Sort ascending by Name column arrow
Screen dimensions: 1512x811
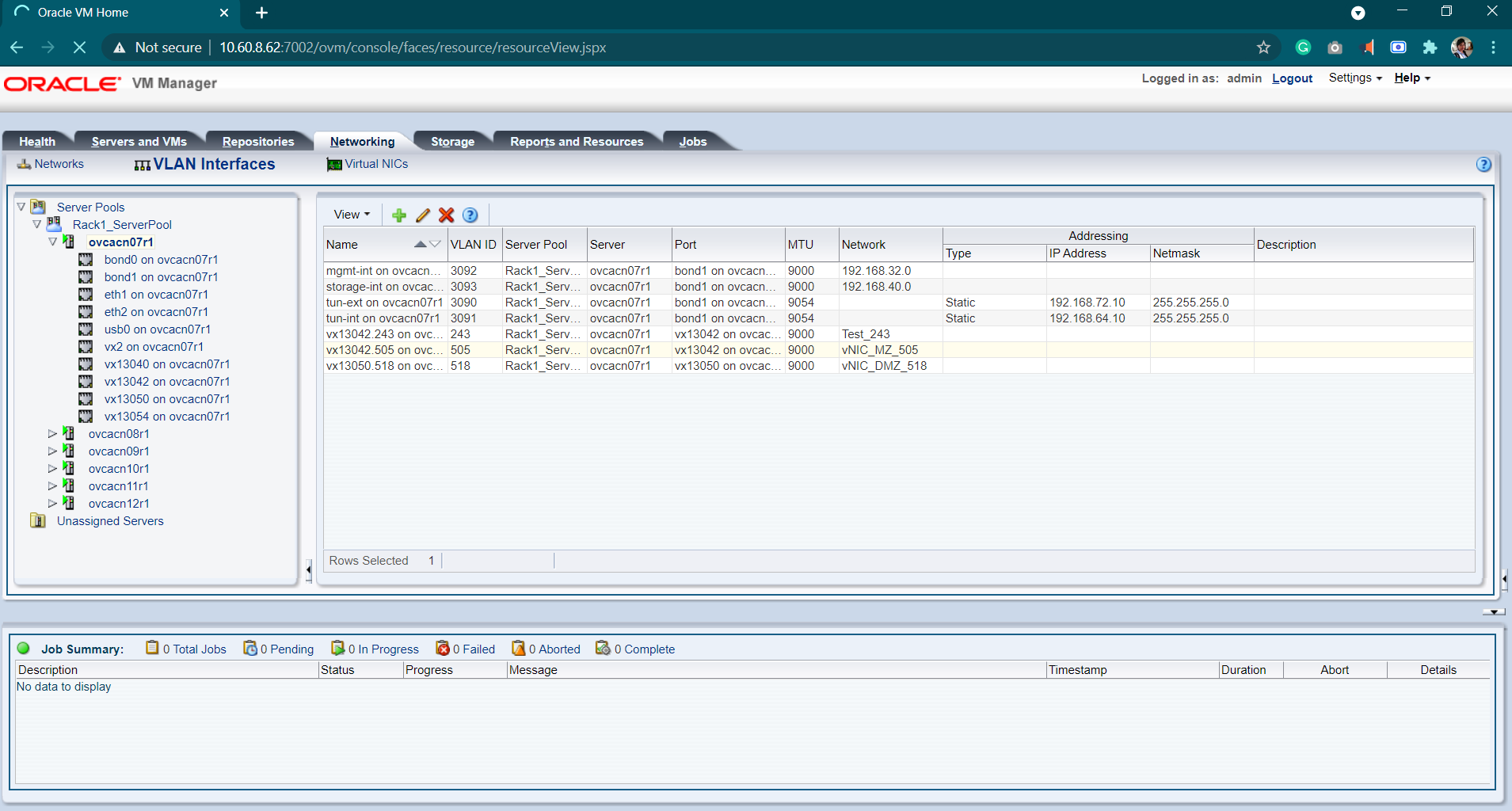click(421, 244)
